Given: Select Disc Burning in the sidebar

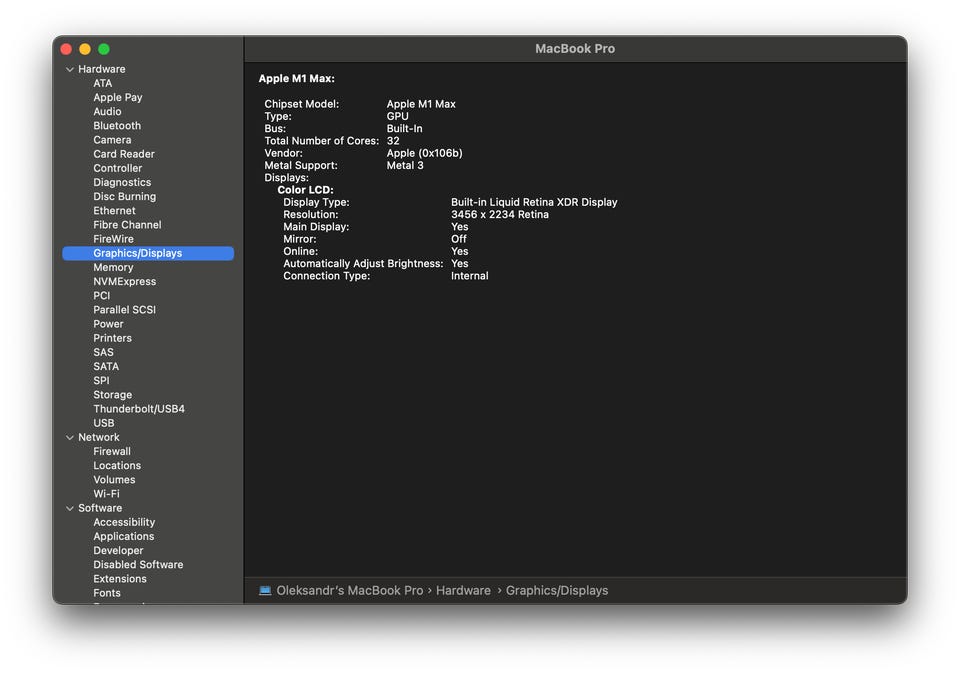Looking at the screenshot, I should (124, 197).
